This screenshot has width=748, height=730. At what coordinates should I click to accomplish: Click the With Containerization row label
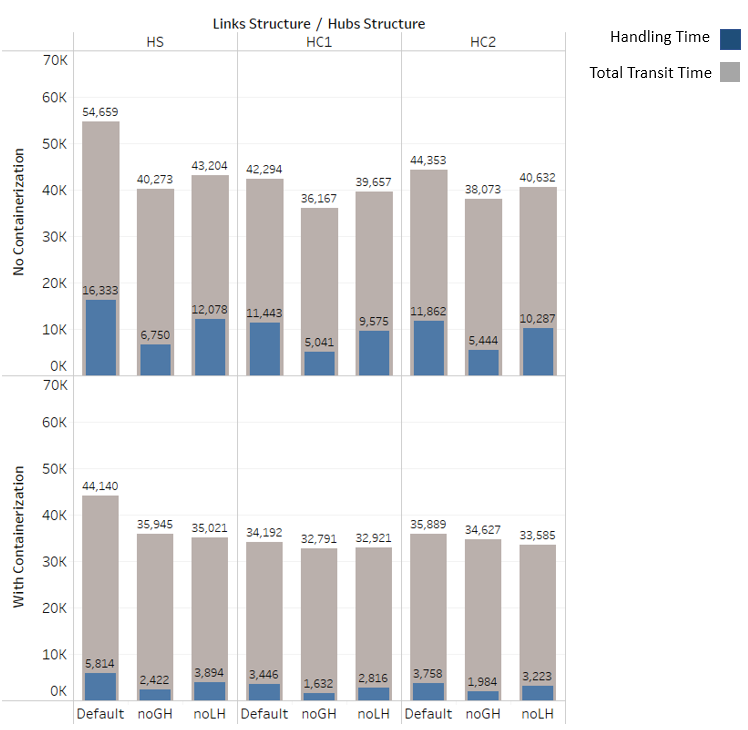tap(18, 537)
